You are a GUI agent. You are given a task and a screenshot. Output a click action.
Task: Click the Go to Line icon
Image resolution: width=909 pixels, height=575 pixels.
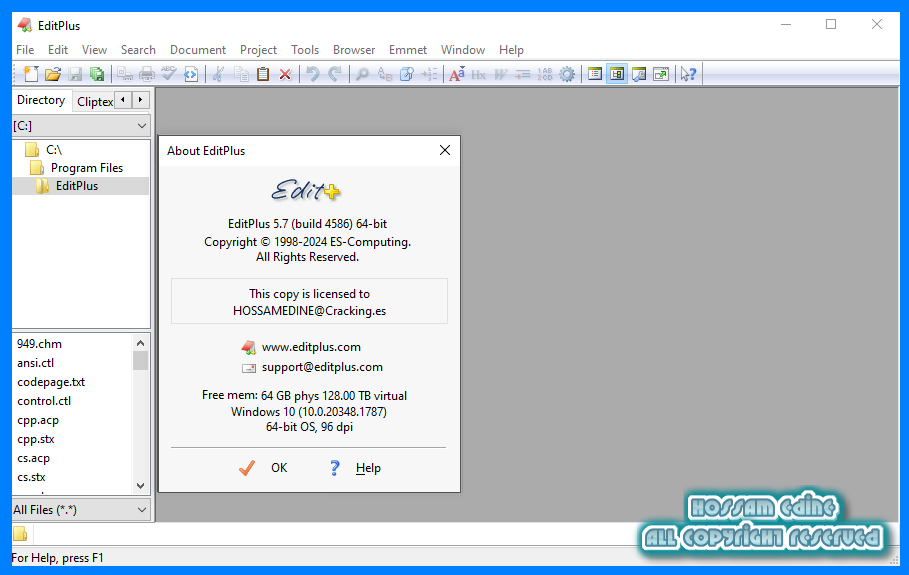point(428,74)
